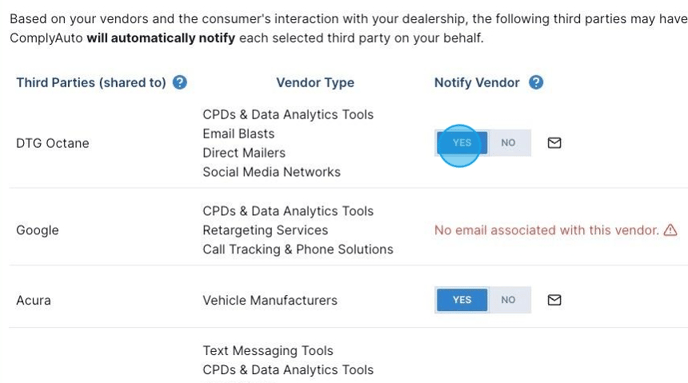This screenshot has height=383, width=688.
Task: Click the warning triangle in Google row
Action: coord(670,230)
